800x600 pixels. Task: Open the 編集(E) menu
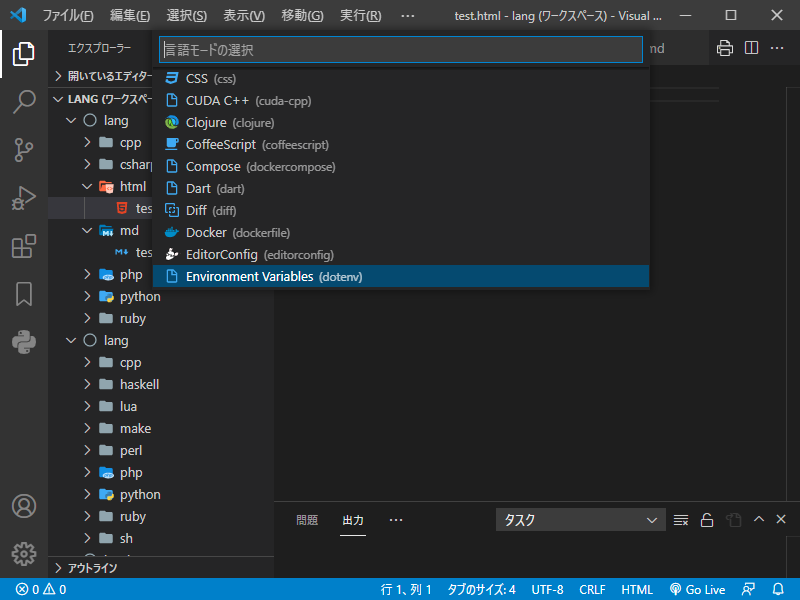coord(130,15)
